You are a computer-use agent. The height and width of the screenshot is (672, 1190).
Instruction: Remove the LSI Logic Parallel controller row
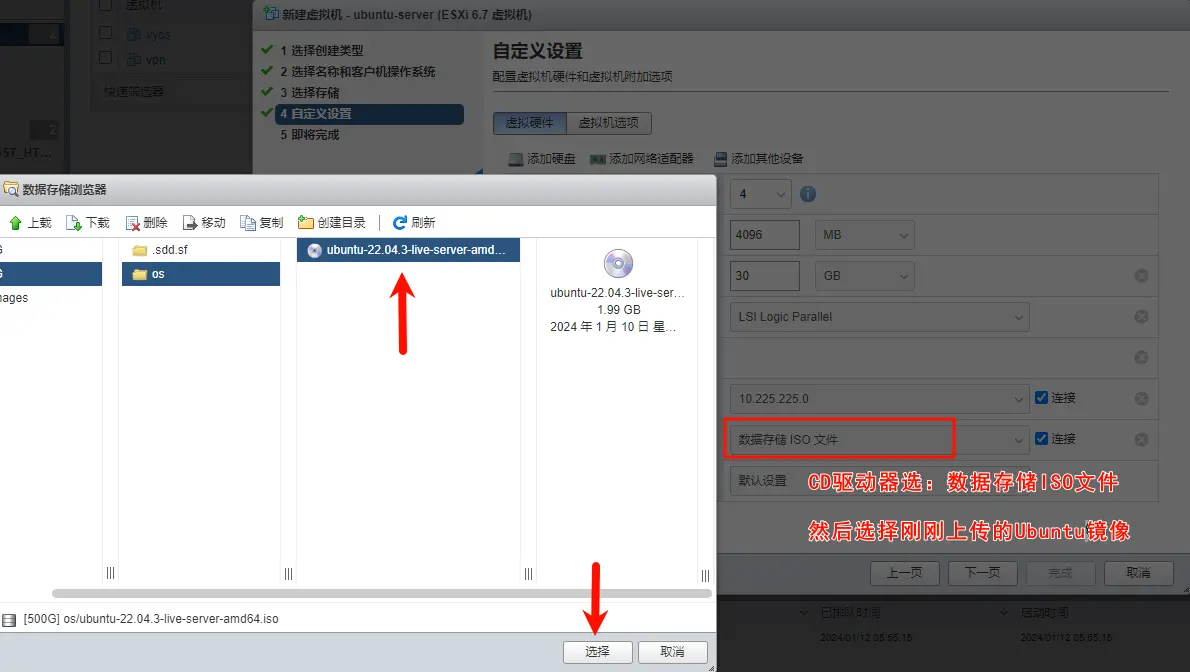tap(1141, 317)
